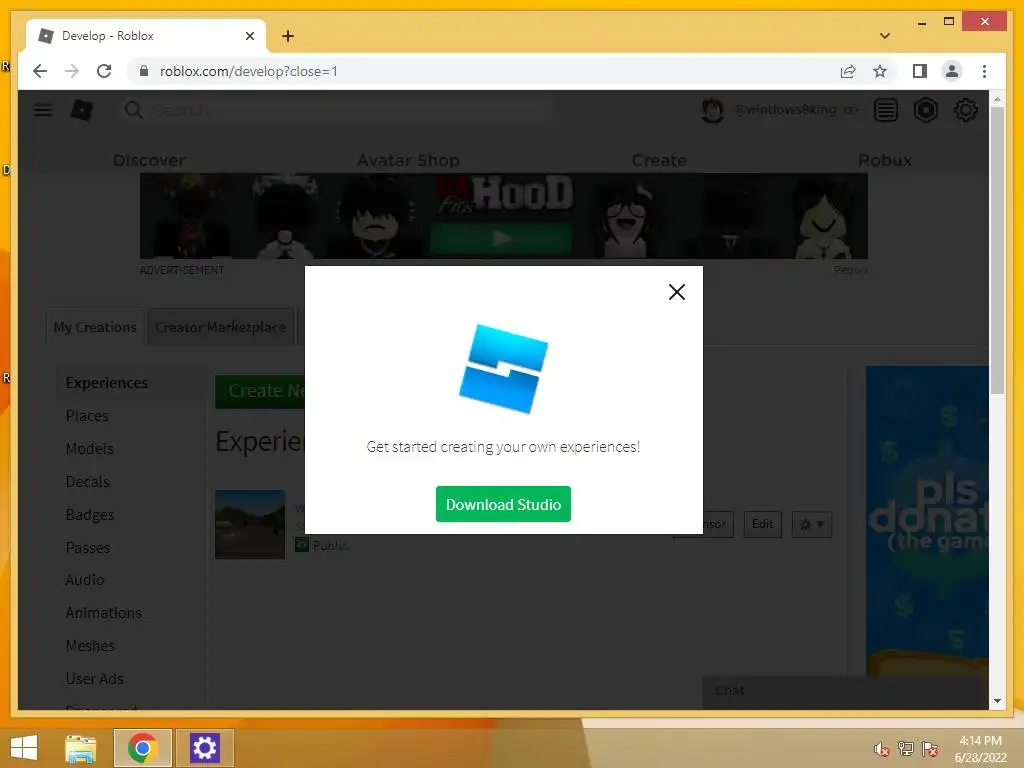Select Badges in the sidebar
This screenshot has width=1024, height=768.
pyautogui.click(x=89, y=515)
